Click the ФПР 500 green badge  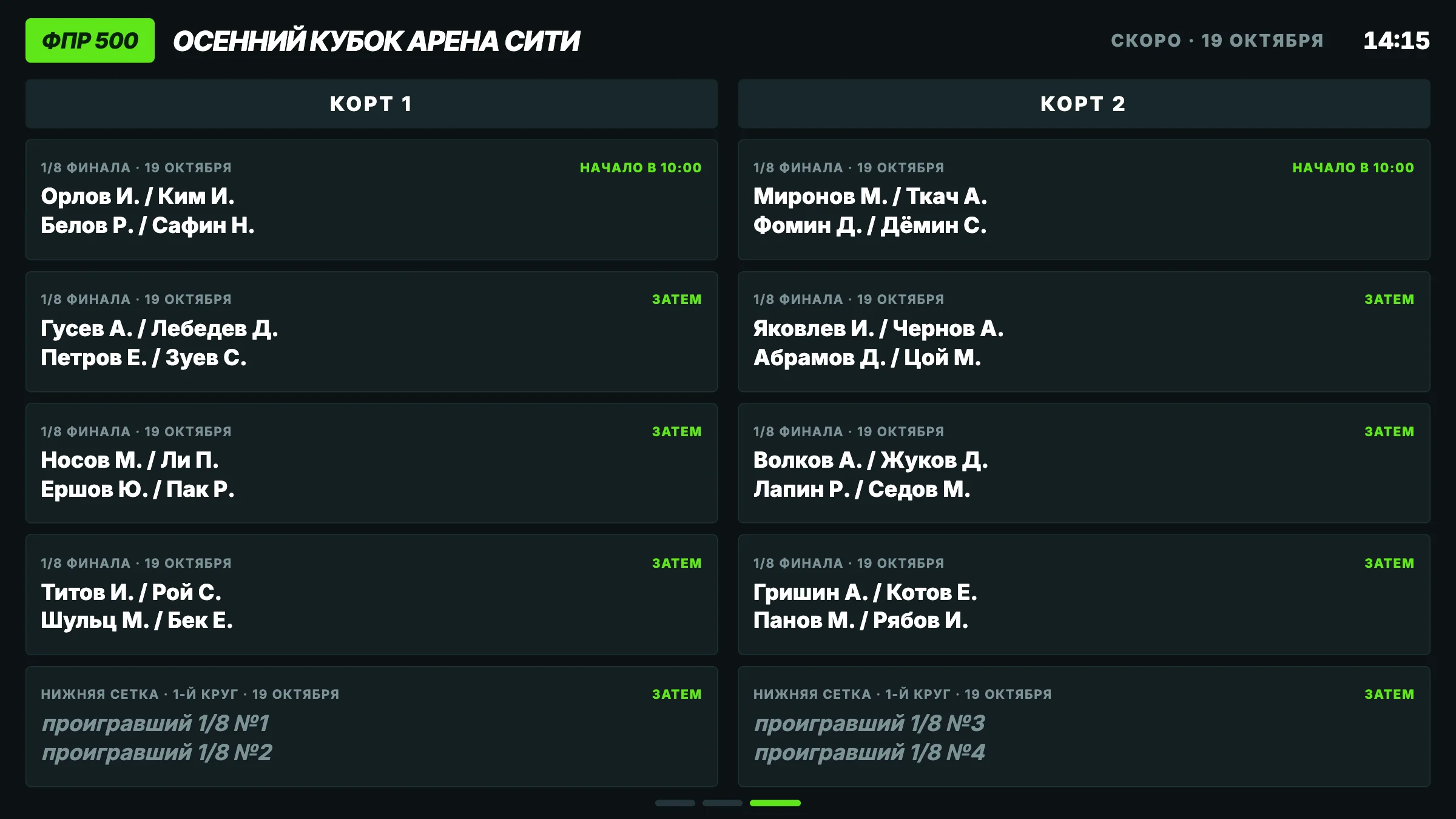click(x=90, y=41)
